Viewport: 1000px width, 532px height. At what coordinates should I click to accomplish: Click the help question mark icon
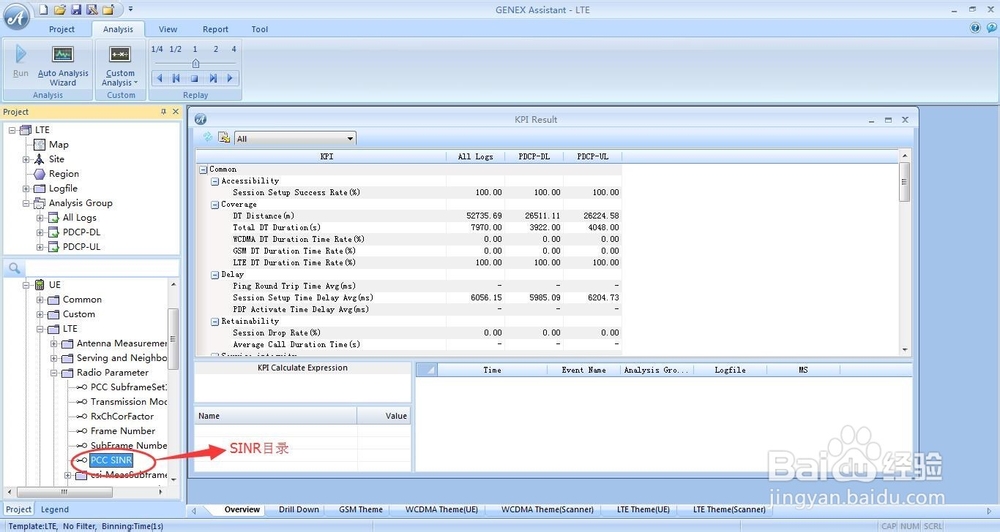click(975, 28)
